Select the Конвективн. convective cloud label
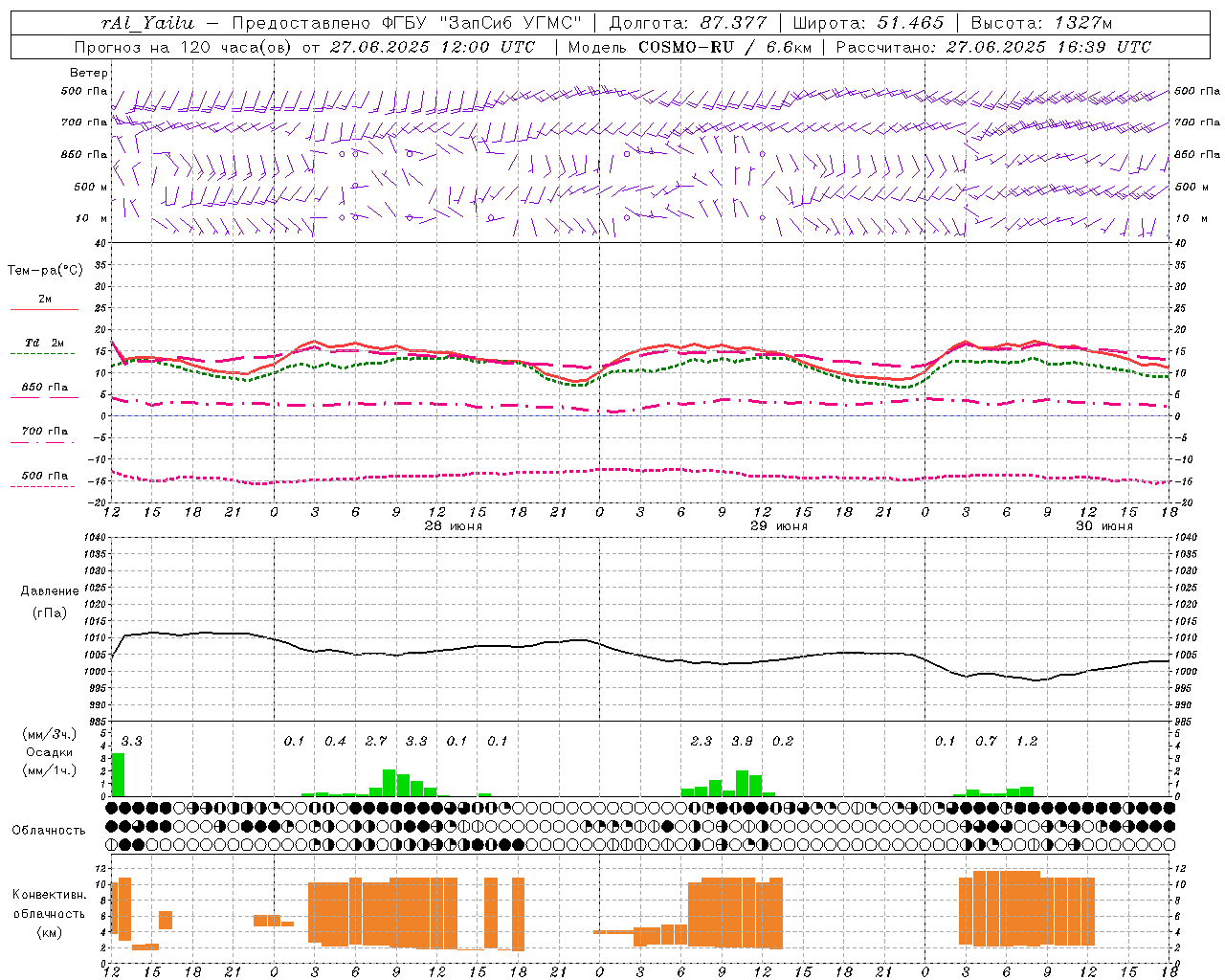Viewport: 1225px width, 980px height. coord(49,895)
